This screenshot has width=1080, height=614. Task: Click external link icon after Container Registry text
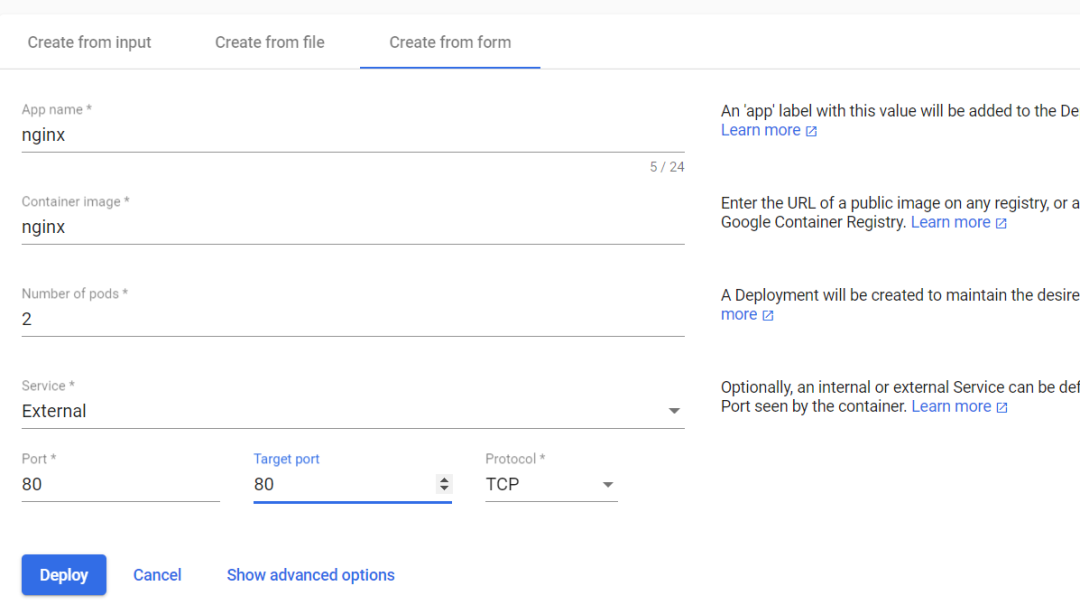(x=1001, y=223)
